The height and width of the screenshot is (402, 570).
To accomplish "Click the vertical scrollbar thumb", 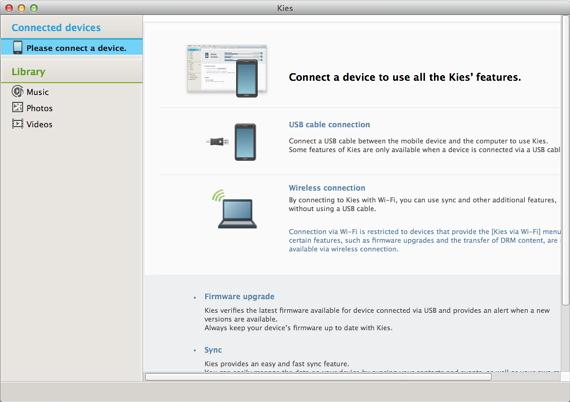I will coord(566,160).
